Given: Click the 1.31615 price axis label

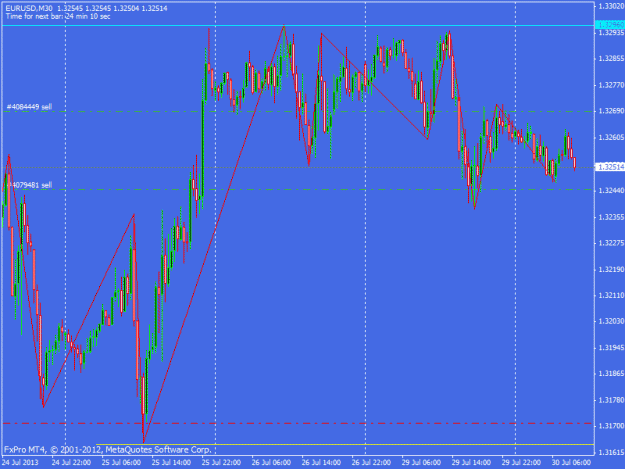Looking at the screenshot, I should [x=611, y=453].
